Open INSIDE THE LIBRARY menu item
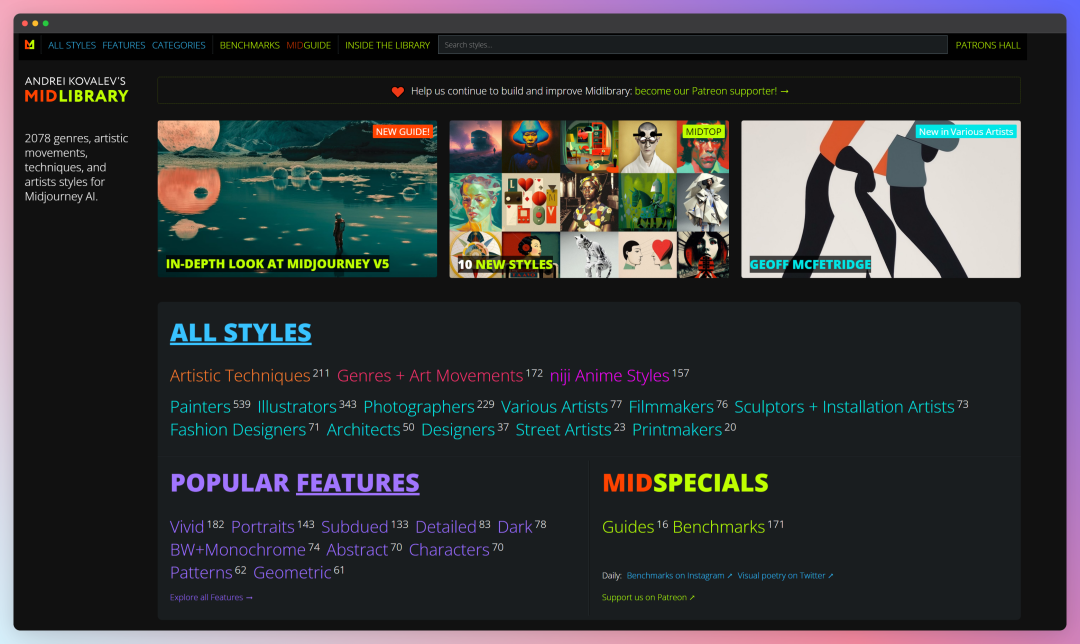 pos(387,45)
